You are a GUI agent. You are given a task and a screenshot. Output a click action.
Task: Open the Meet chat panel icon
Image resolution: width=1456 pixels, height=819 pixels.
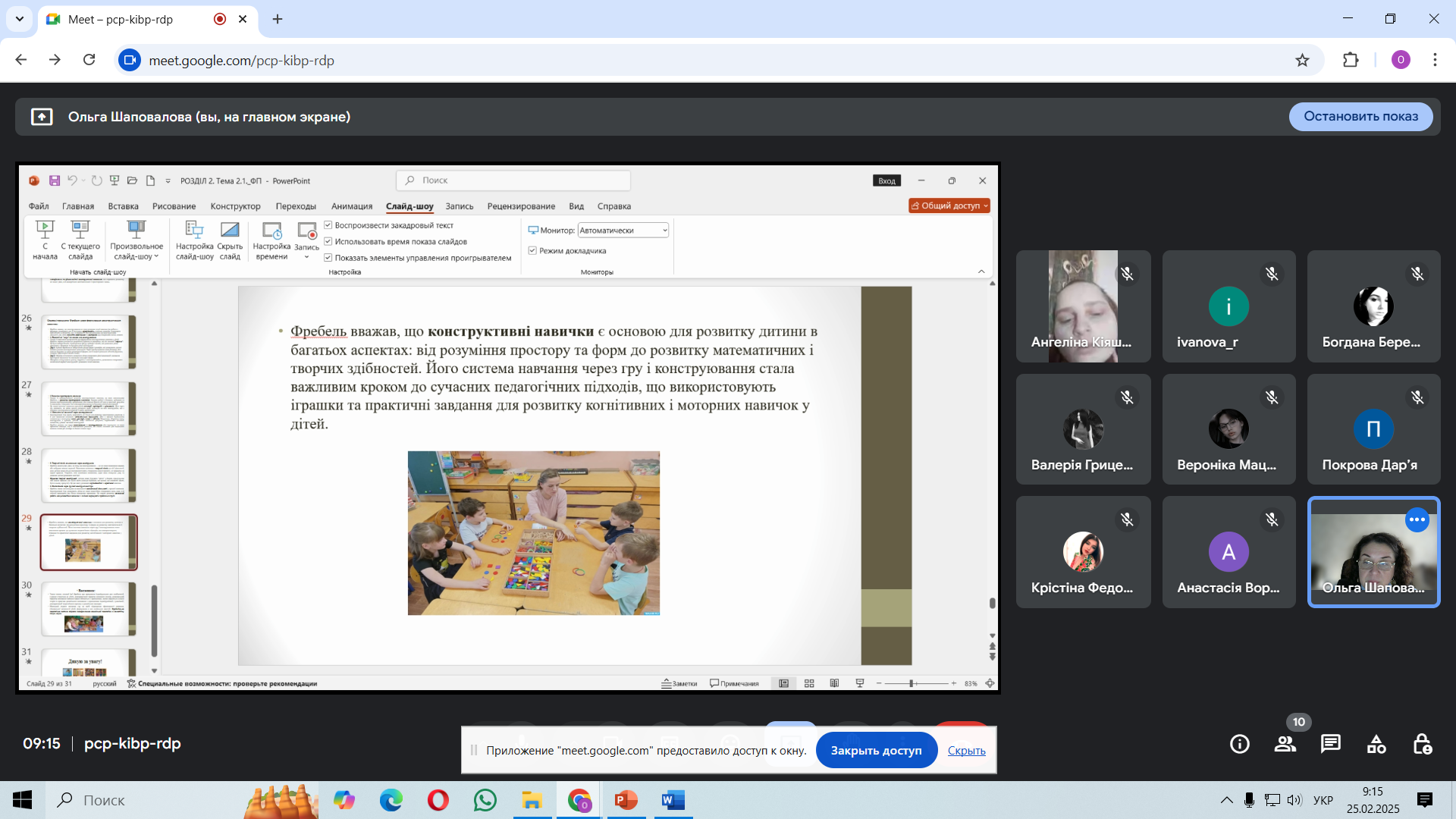1331,744
